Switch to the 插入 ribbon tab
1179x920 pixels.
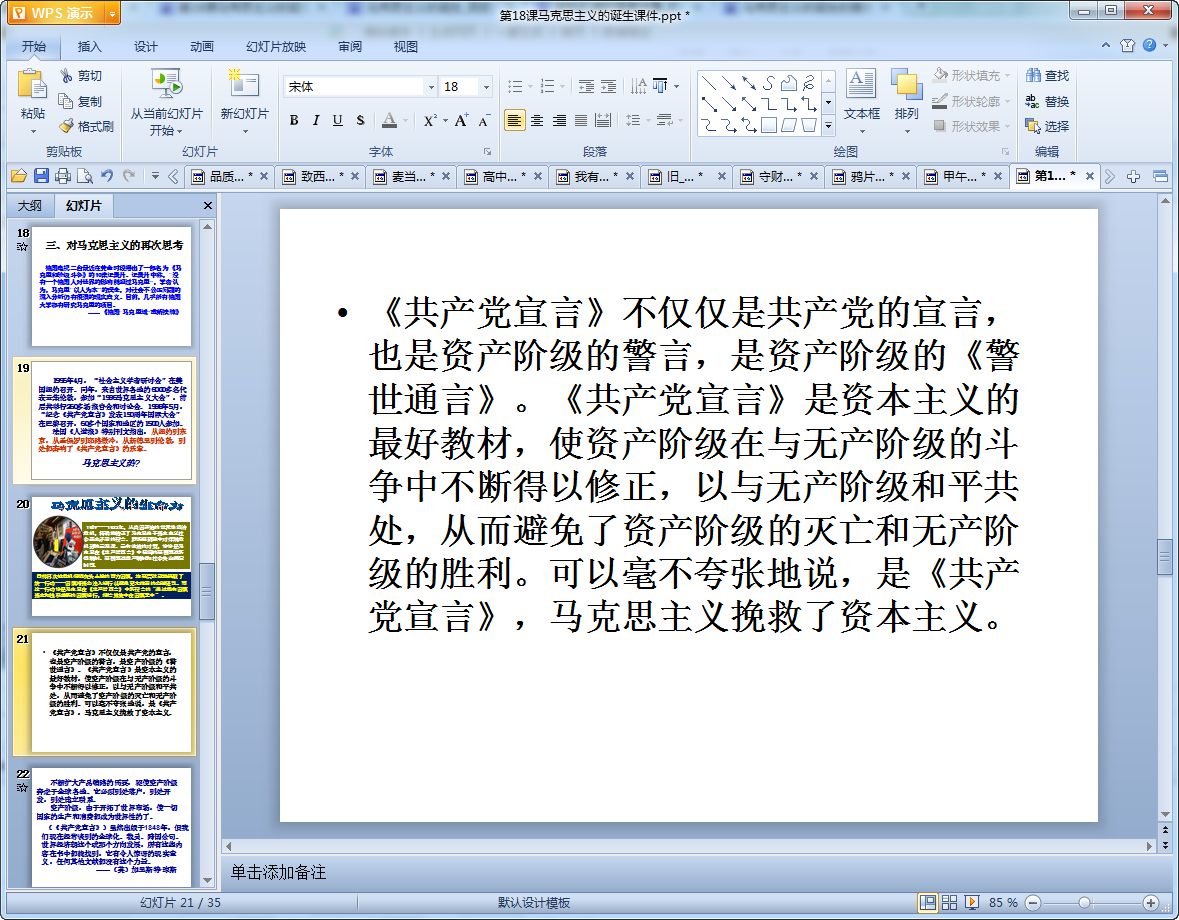coord(89,47)
